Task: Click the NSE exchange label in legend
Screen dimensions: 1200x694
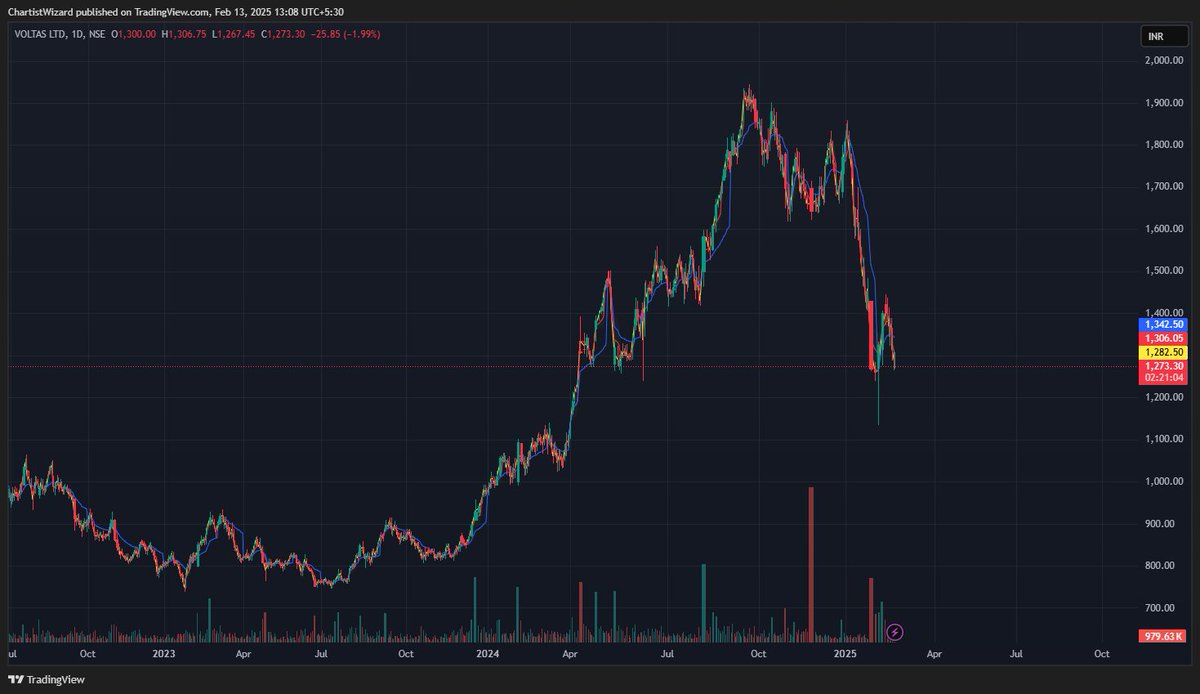Action: coord(97,34)
